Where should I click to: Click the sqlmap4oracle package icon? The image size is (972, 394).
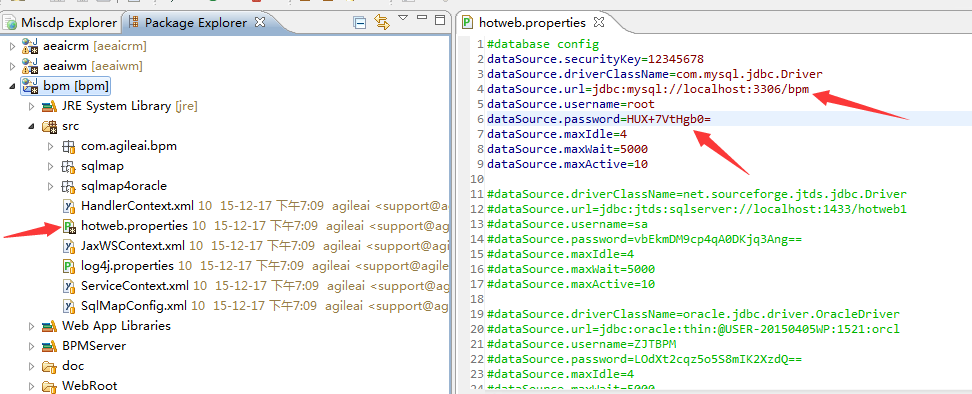click(x=68, y=186)
